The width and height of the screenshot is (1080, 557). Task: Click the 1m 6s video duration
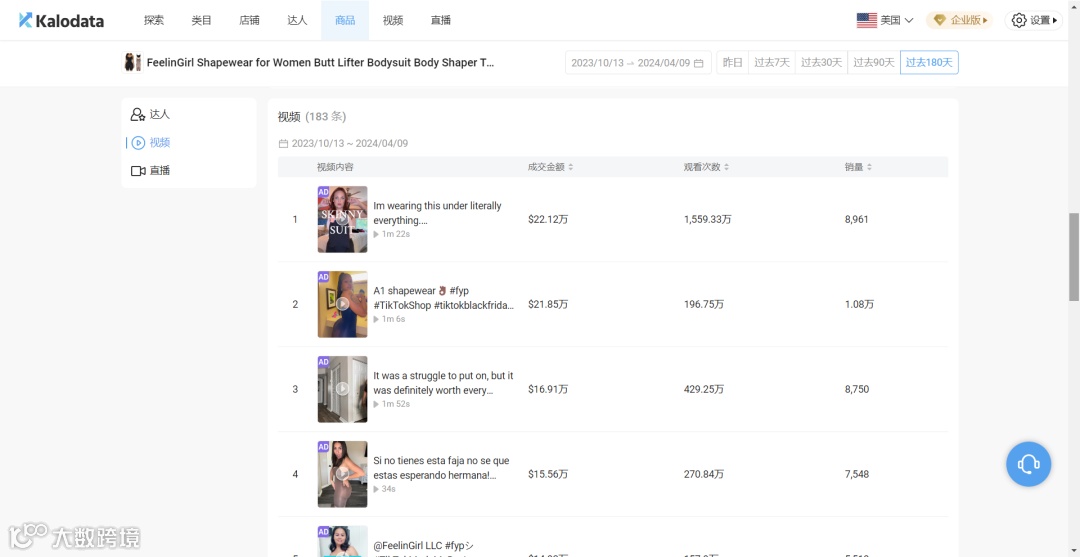(389, 319)
